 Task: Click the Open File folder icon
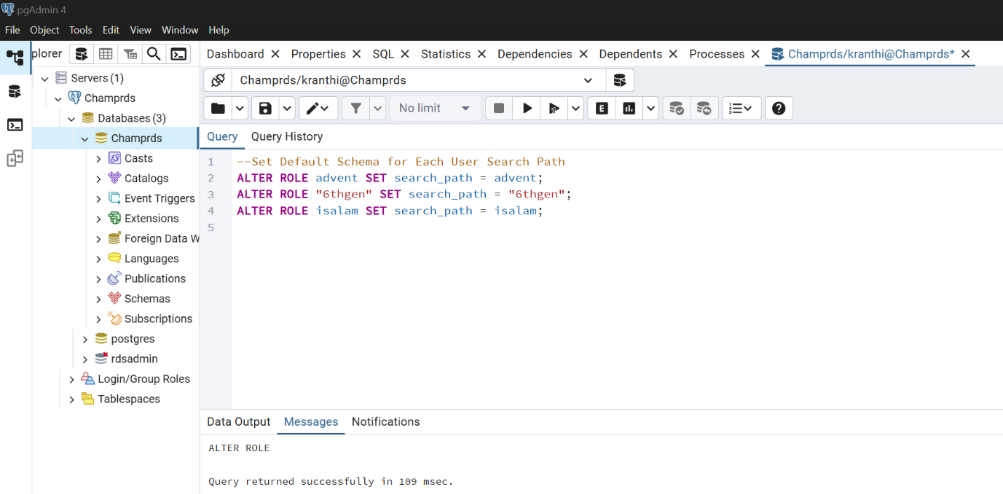(x=217, y=108)
